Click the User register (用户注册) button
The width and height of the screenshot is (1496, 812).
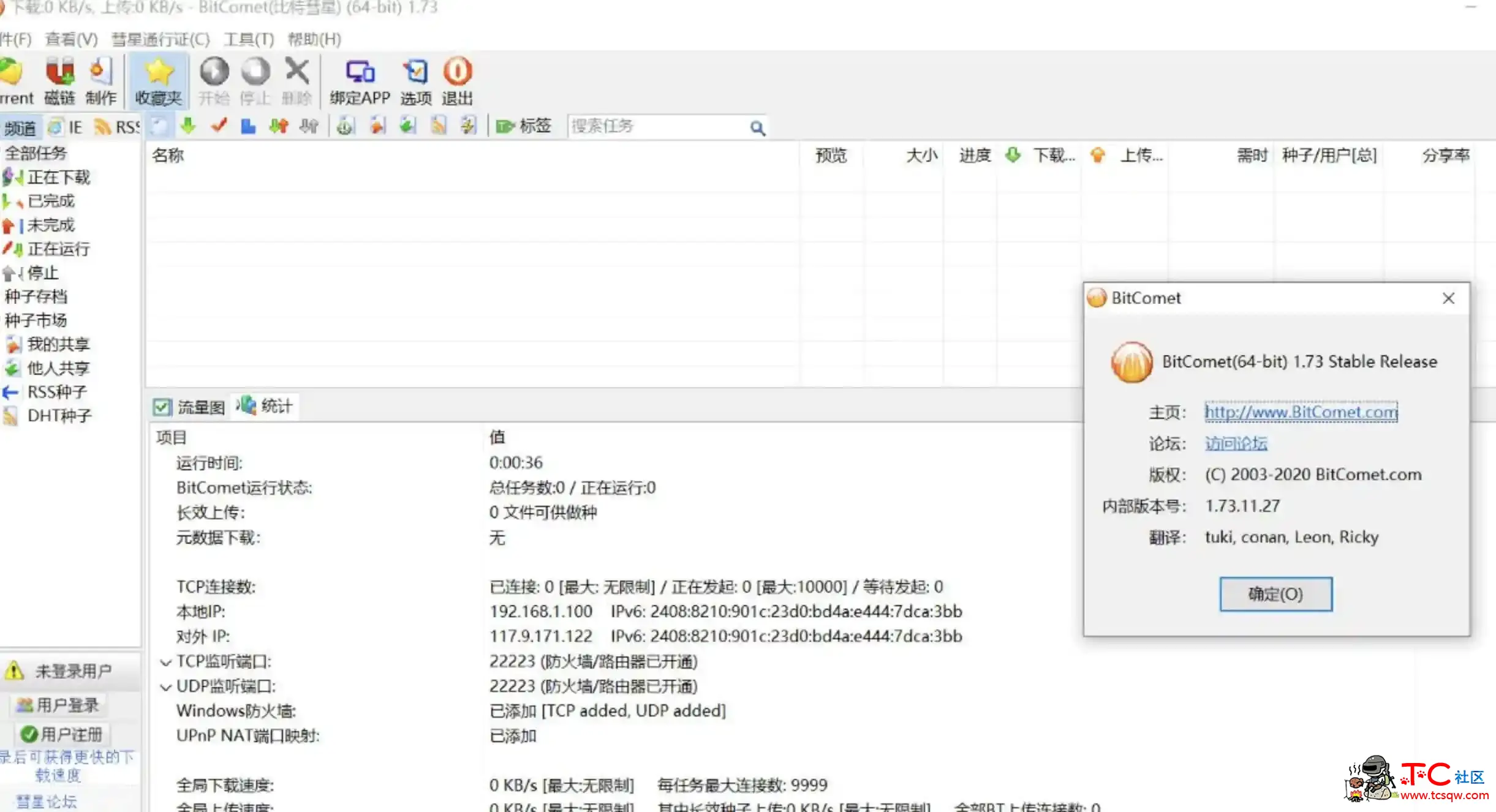[61, 734]
